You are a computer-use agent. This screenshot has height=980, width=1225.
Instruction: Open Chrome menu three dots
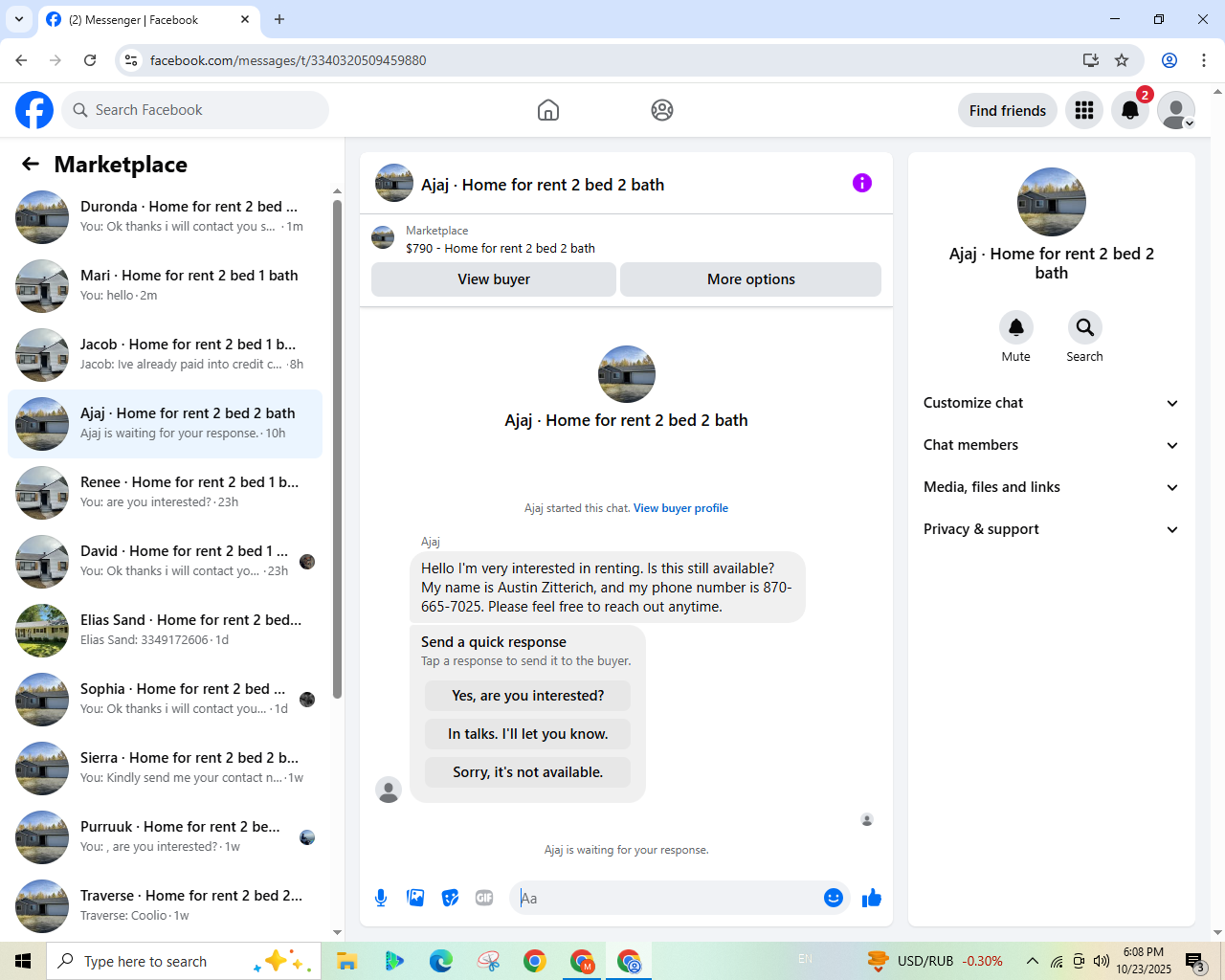(1204, 60)
